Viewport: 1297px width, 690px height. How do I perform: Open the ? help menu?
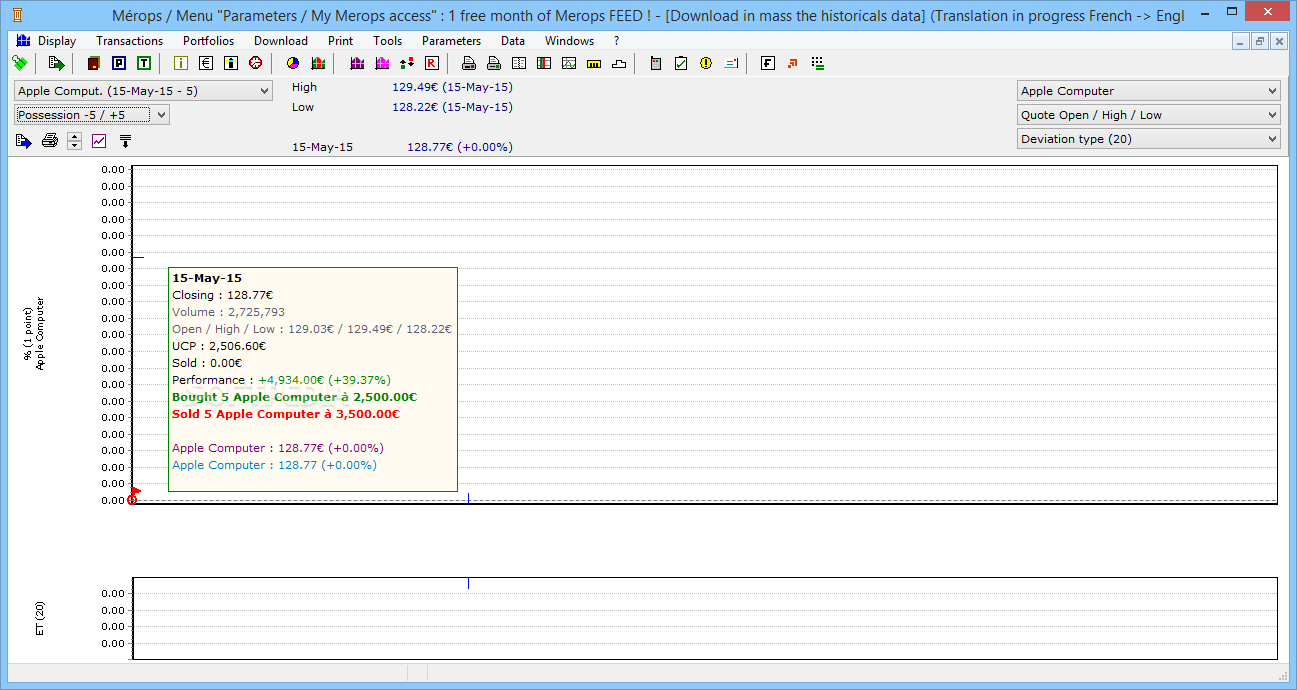616,41
